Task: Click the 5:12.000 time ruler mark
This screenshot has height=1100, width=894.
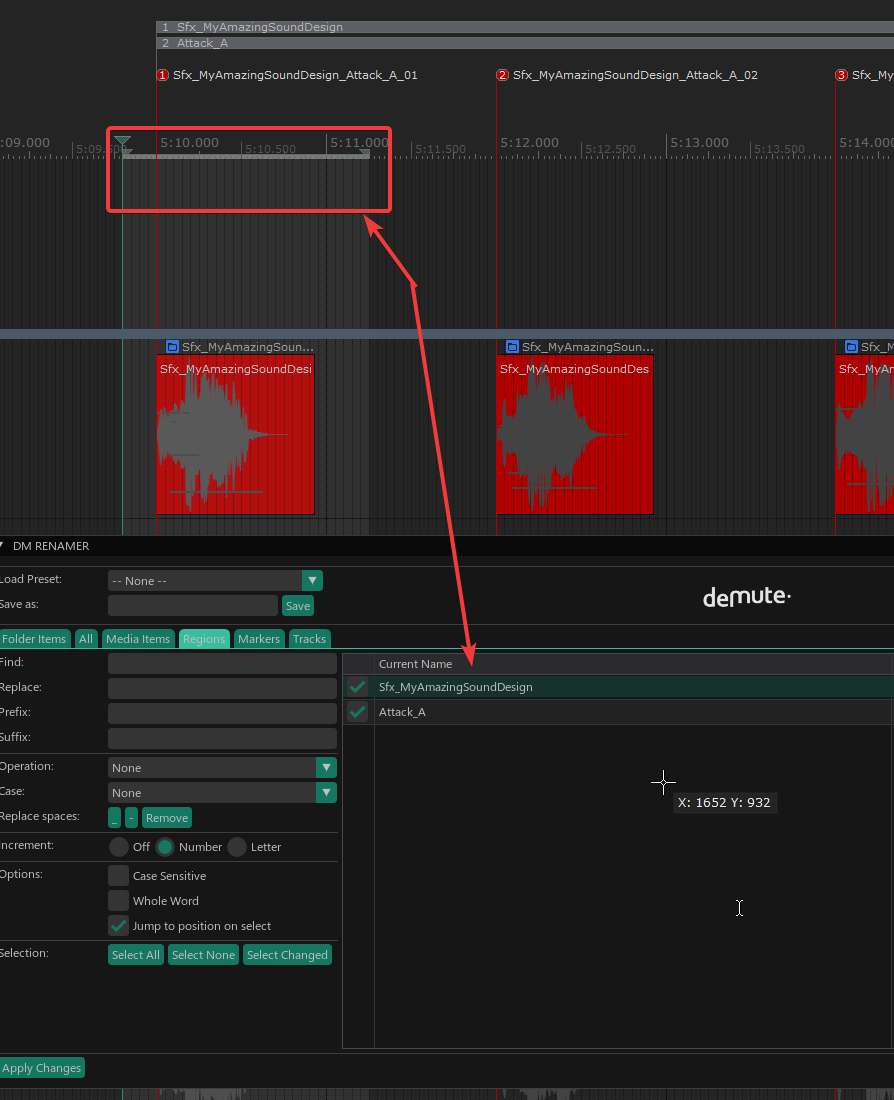Action: (529, 142)
